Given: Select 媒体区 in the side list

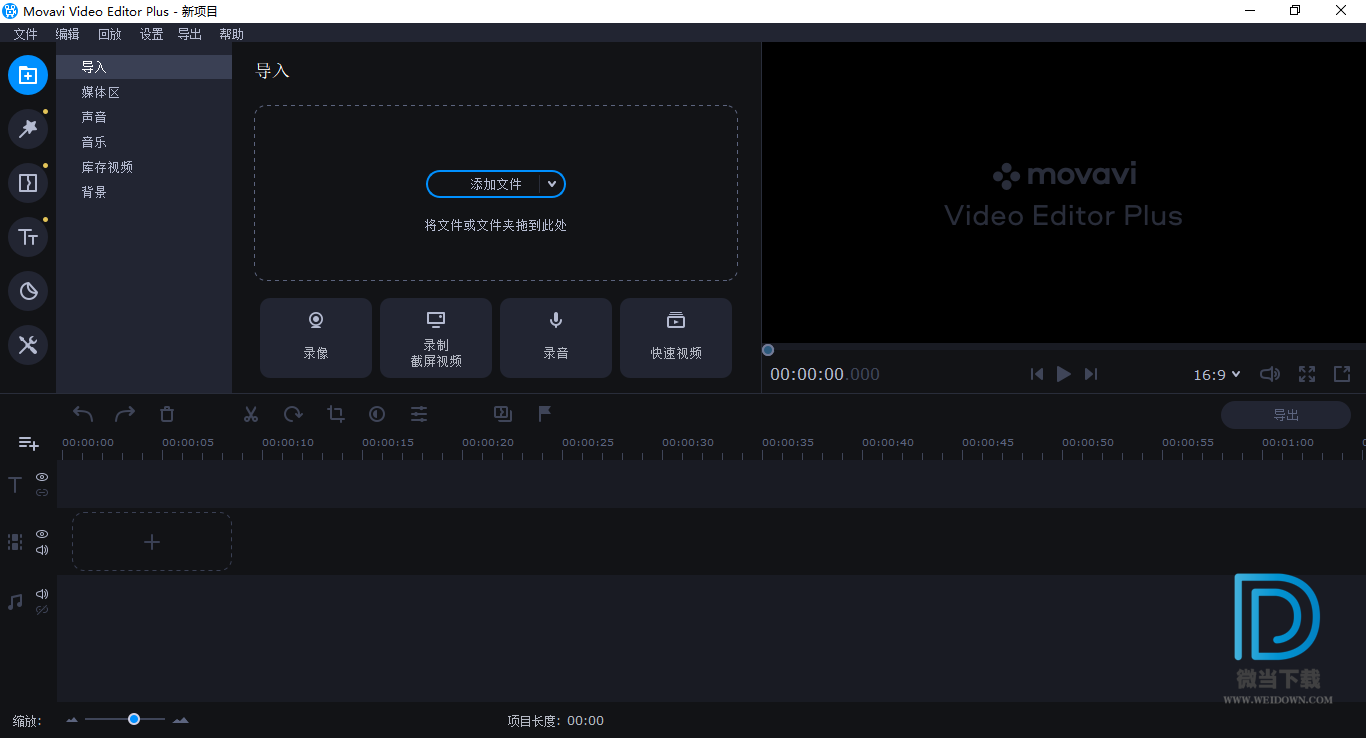Looking at the screenshot, I should tap(144, 92).
